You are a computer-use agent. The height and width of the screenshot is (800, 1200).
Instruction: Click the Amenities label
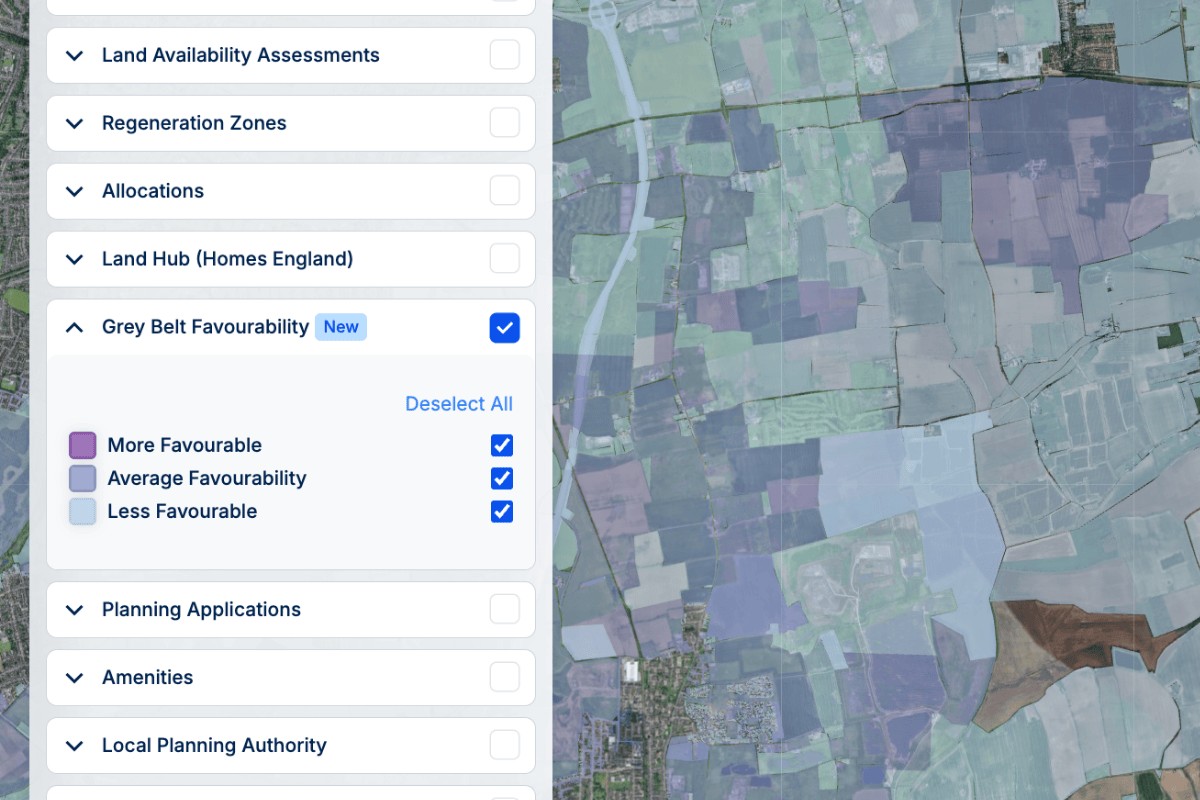pyautogui.click(x=148, y=677)
